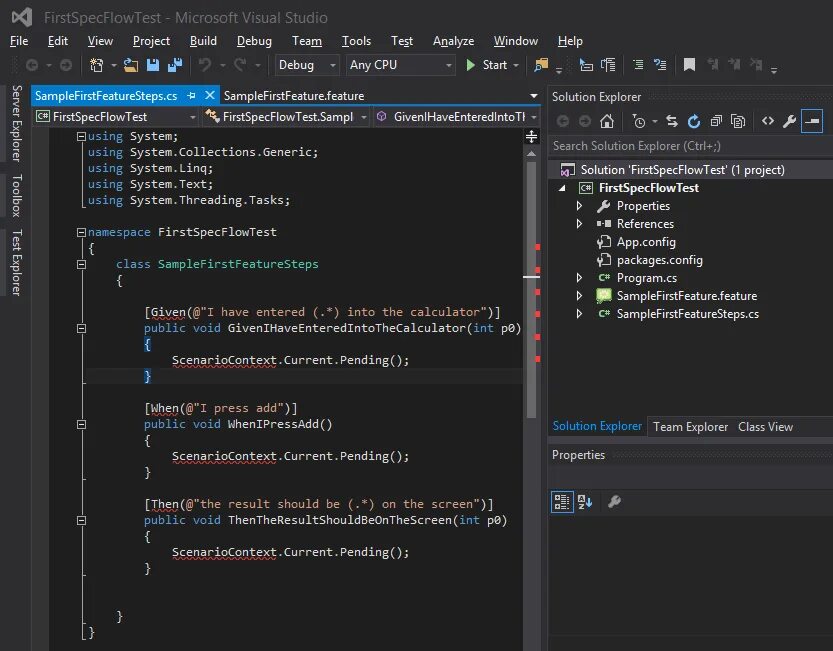Open the Analyze menu
The width and height of the screenshot is (833, 651).
pyautogui.click(x=453, y=41)
